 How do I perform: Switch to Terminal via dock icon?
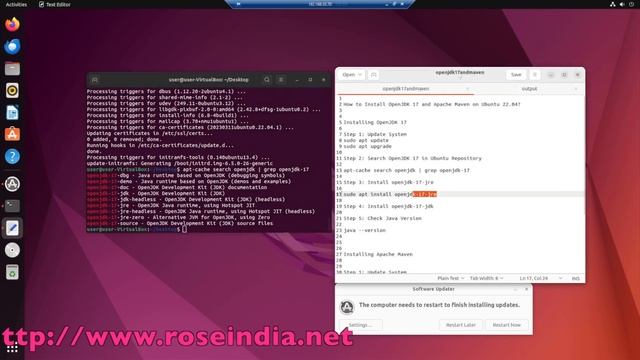pos(12,206)
